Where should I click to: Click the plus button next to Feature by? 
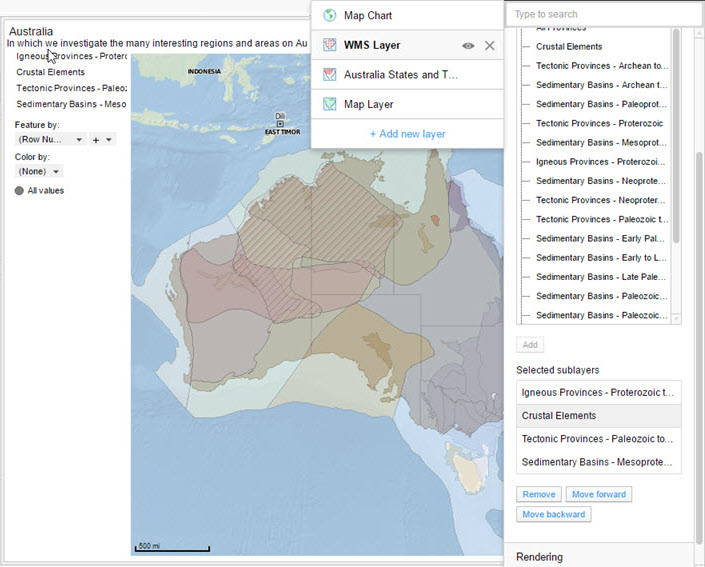(x=96, y=140)
